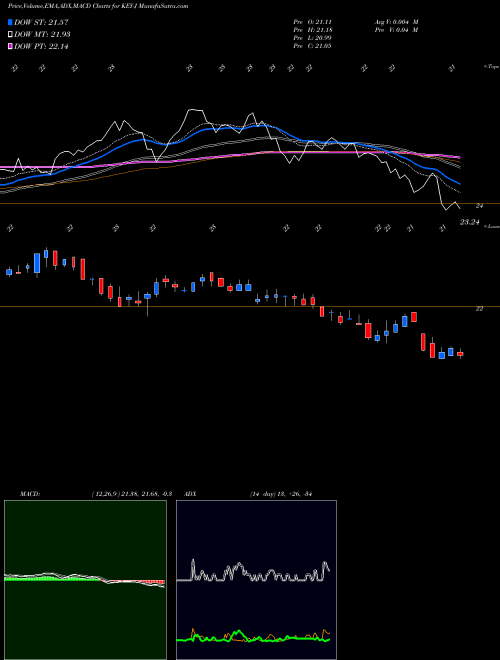Select the 'DOW ST: 21.57' legend text

point(41,22)
